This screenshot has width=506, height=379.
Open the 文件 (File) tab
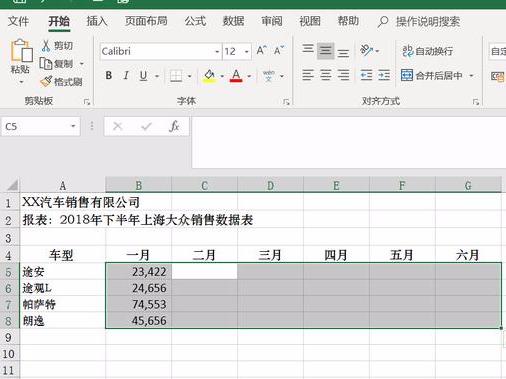18,21
